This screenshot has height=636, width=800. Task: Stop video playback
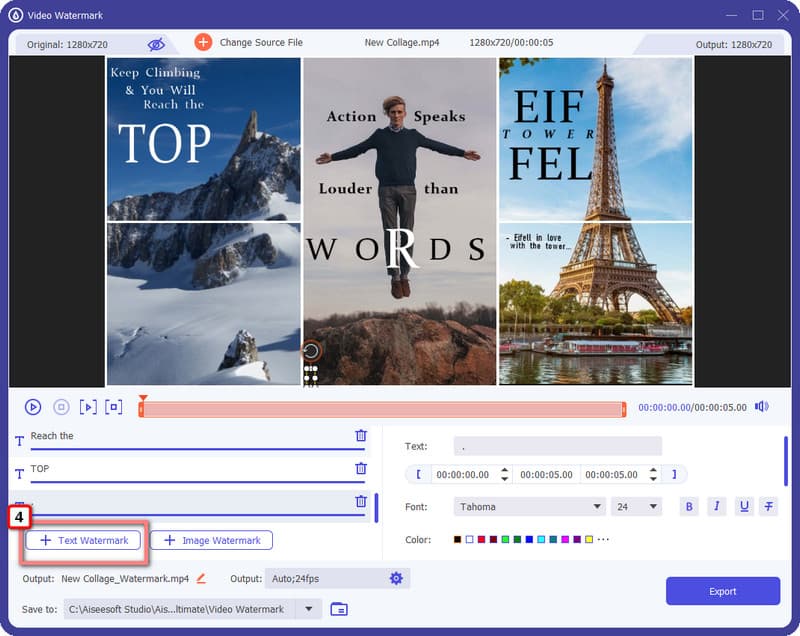pos(61,407)
